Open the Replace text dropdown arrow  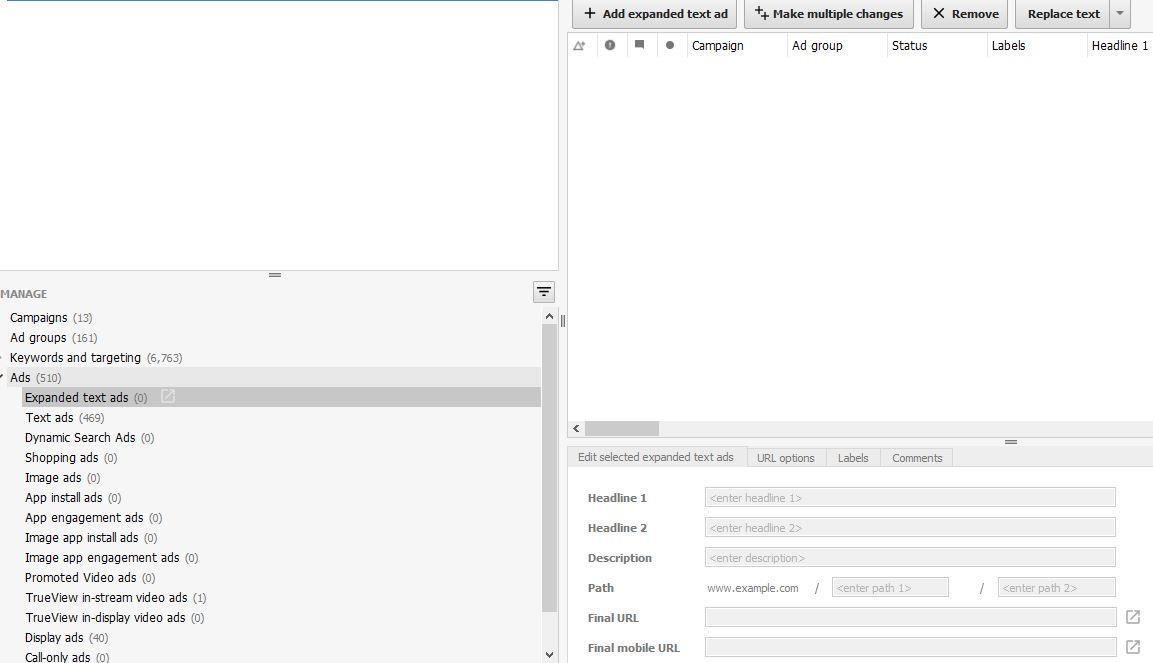tap(1119, 14)
